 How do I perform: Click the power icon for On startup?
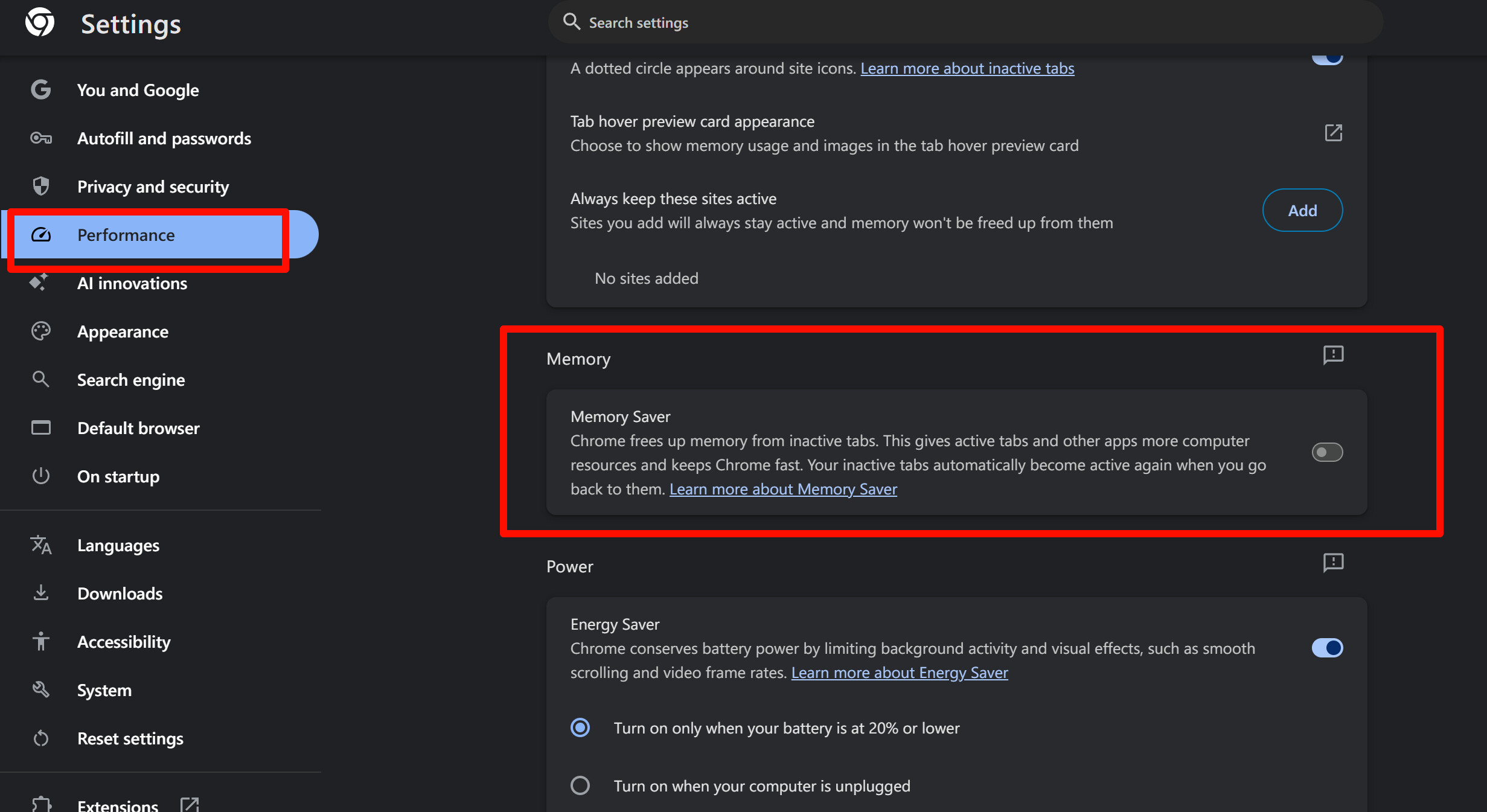point(41,476)
